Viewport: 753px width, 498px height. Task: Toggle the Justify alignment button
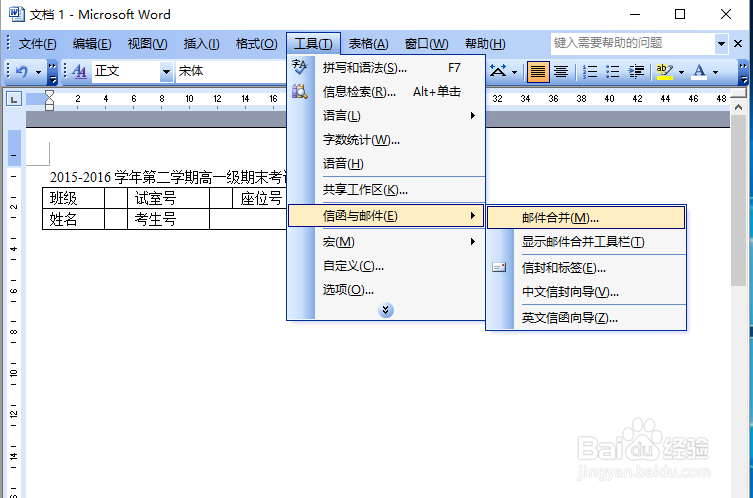(538, 72)
